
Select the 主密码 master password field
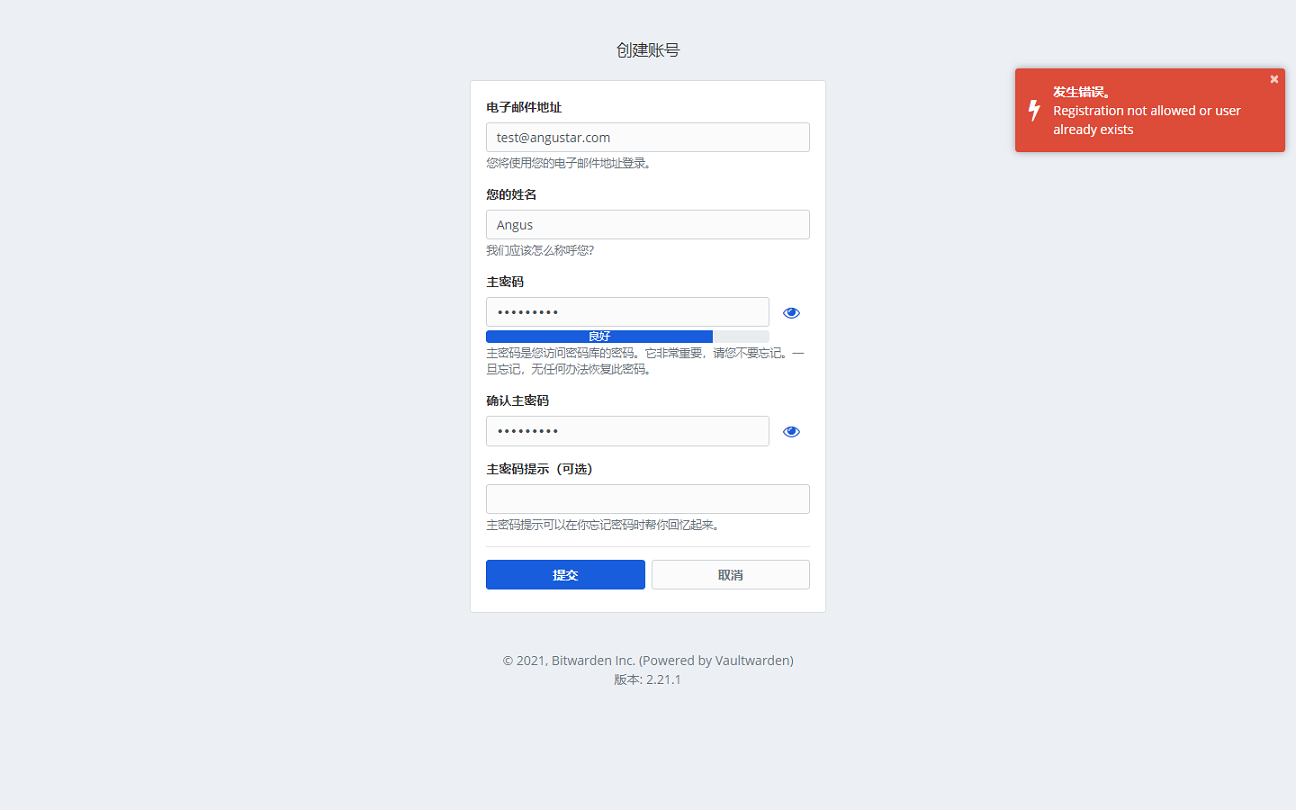[627, 312]
